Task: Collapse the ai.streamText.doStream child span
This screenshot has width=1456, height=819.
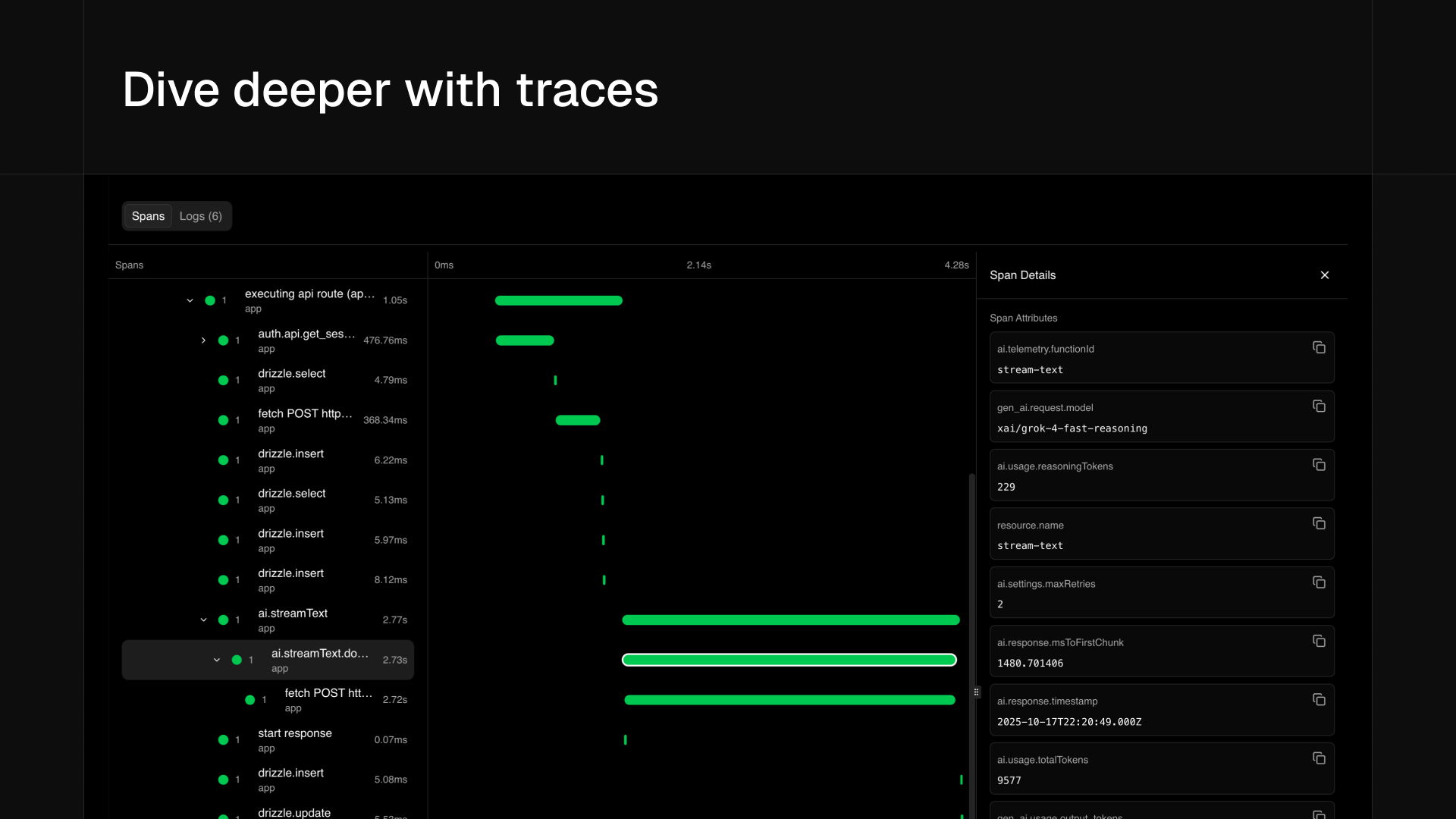Action: 217,660
